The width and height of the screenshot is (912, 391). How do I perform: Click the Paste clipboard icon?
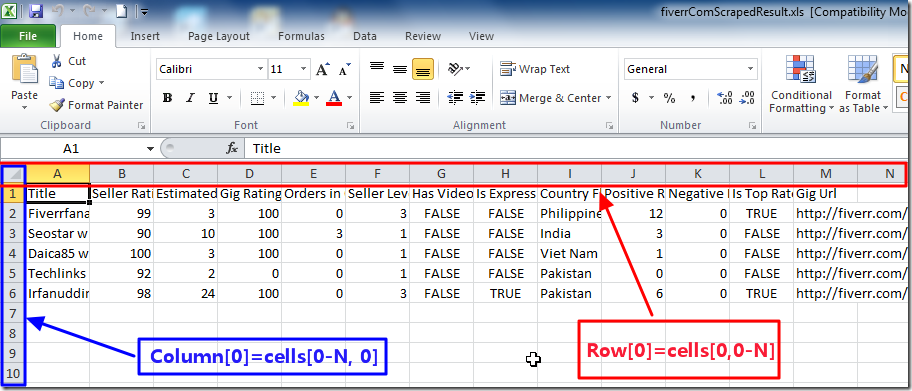pos(24,69)
